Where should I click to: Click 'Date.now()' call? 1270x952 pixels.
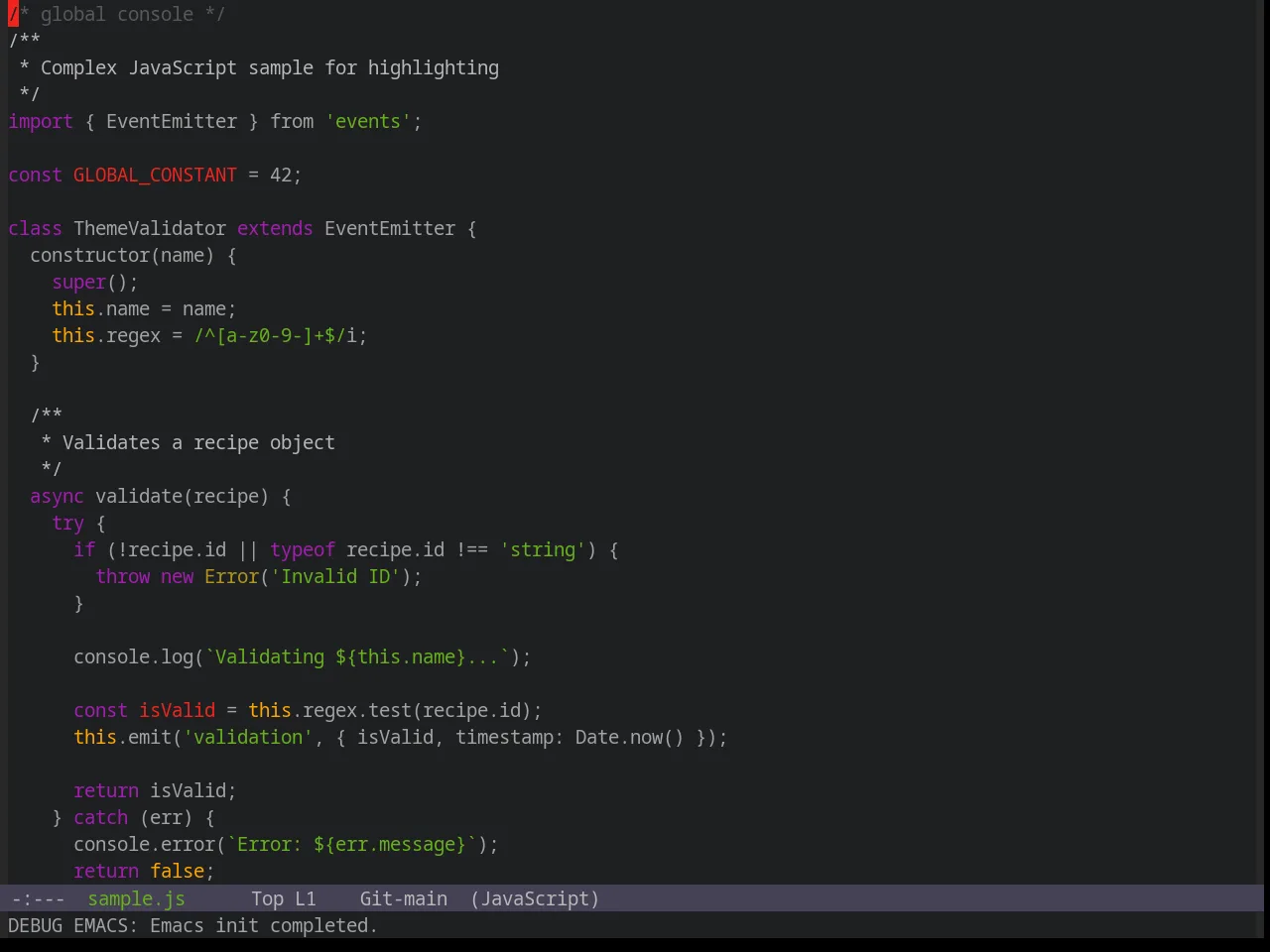(x=630, y=737)
